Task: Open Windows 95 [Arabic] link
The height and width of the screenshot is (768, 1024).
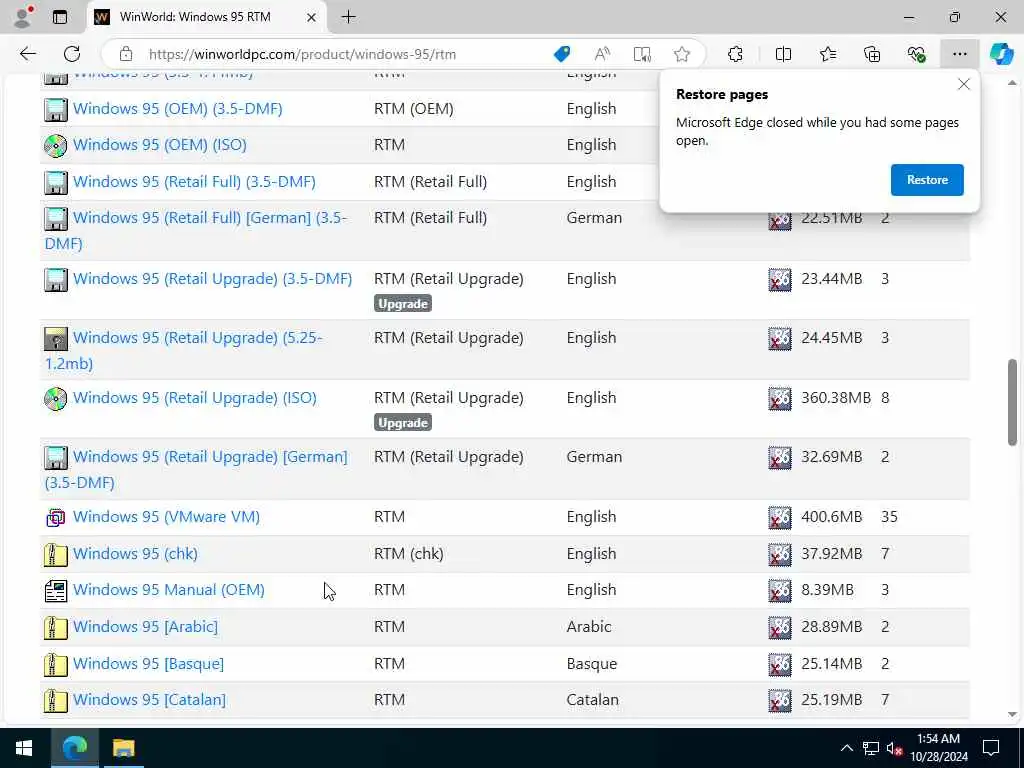Action: pos(146,627)
